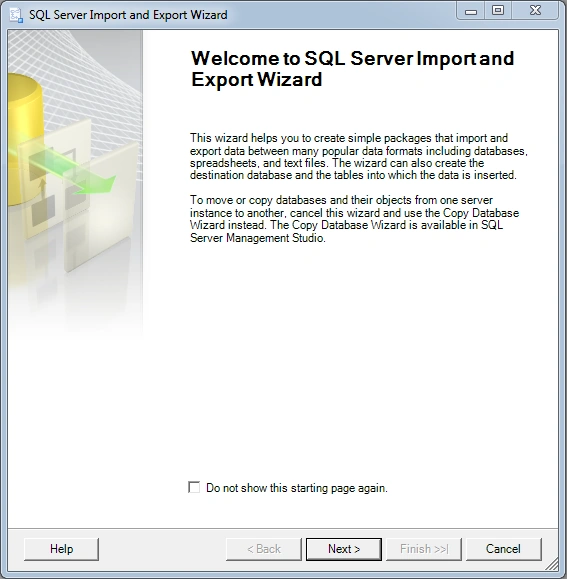
Task: Click the window resize grip corner
Action: point(553,564)
